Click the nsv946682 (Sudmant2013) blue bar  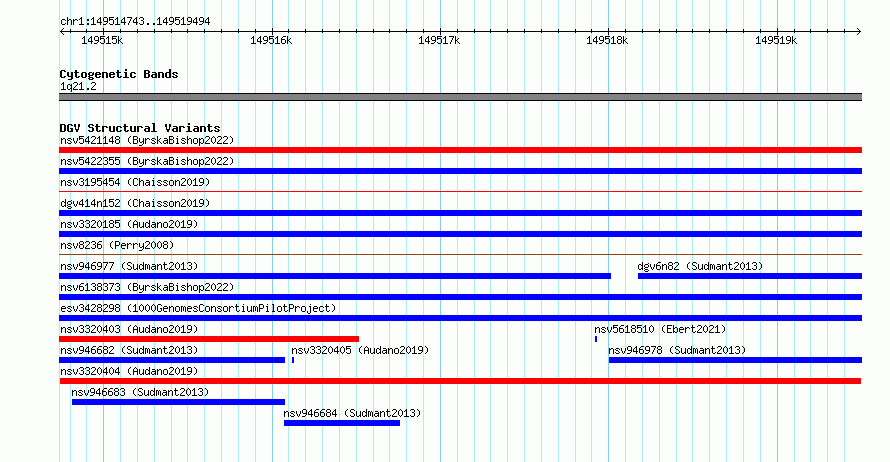tap(172, 360)
